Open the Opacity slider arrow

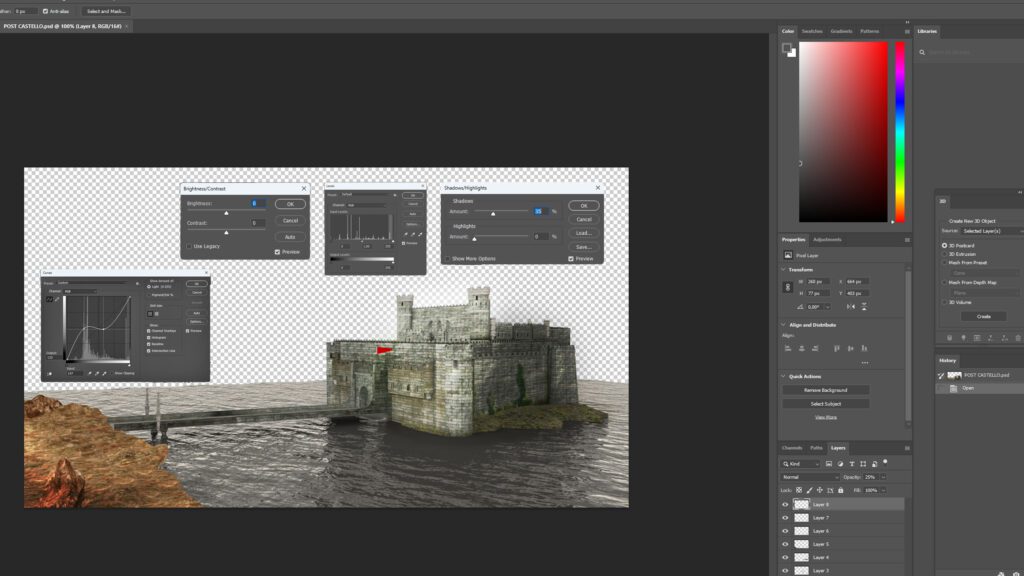[x=884, y=477]
